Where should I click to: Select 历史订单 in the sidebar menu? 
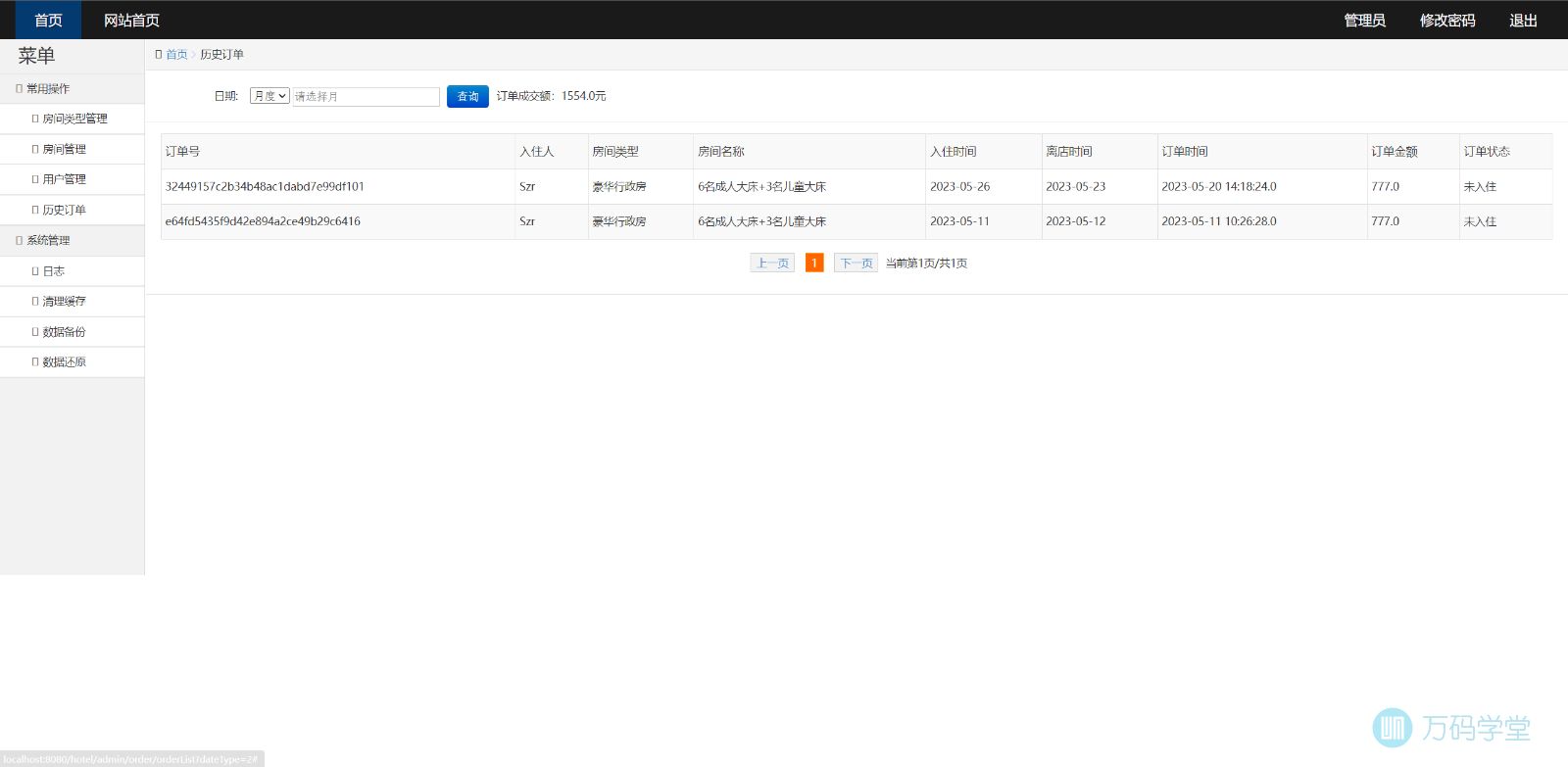(64, 210)
